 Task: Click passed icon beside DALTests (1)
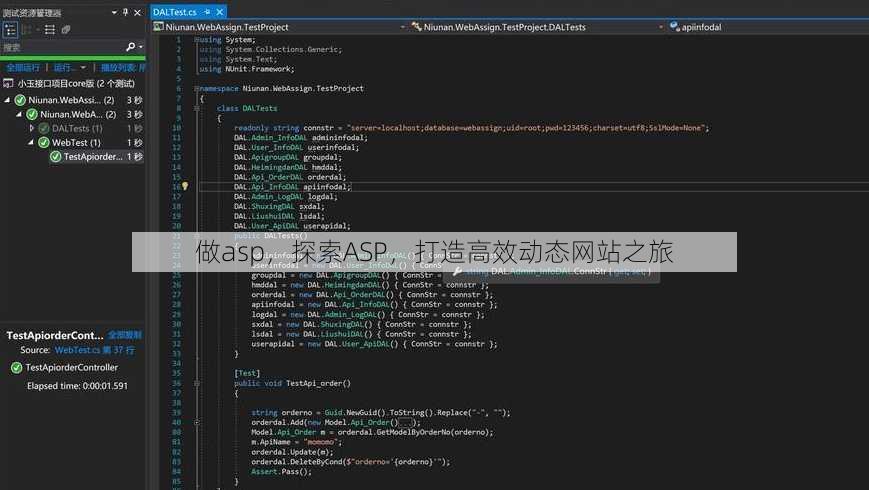click(44, 128)
